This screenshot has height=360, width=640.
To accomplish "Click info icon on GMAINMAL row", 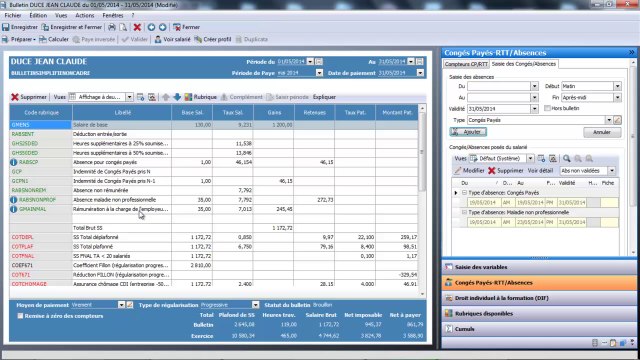I will pos(13,209).
